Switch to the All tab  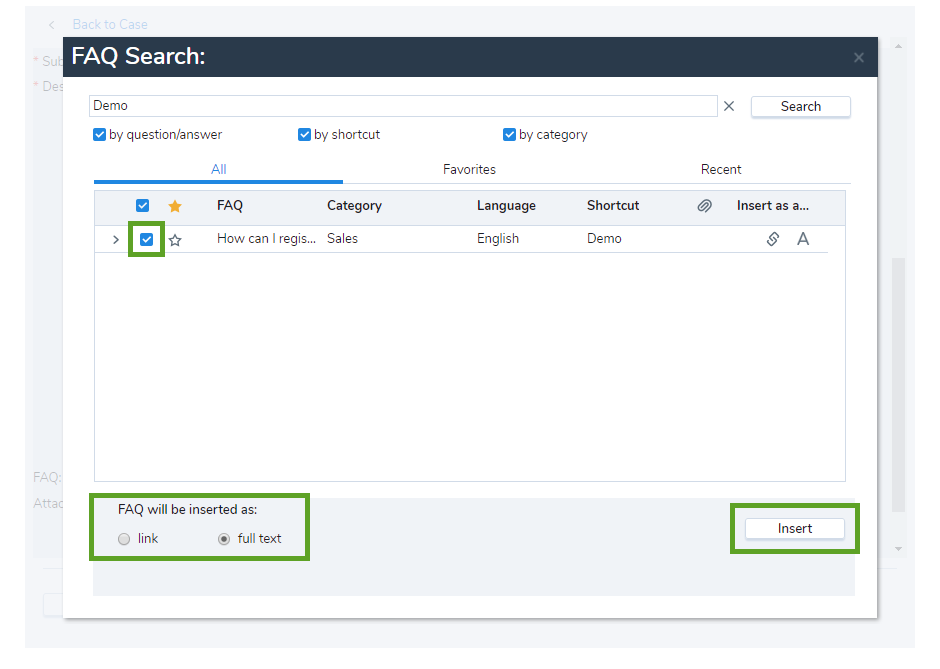218,170
